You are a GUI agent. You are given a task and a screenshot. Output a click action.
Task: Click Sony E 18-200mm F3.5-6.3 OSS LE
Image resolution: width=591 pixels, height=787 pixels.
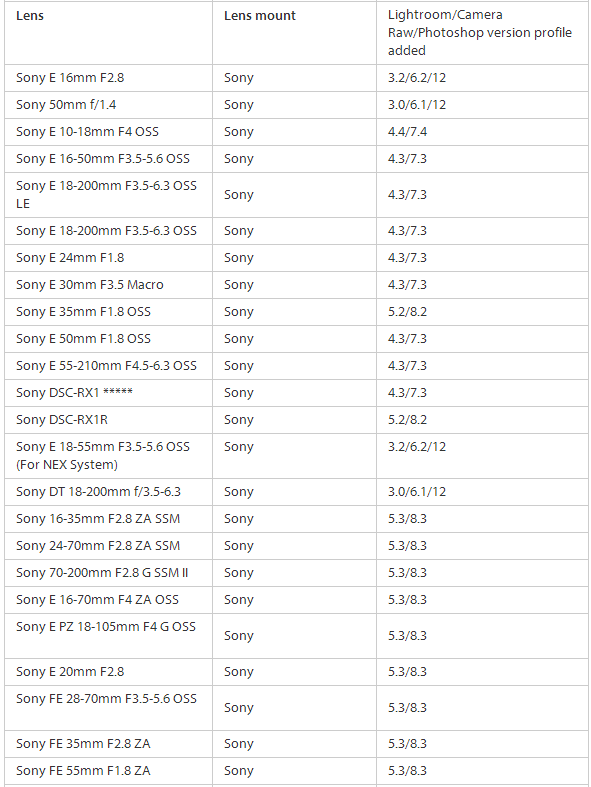(x=106, y=195)
